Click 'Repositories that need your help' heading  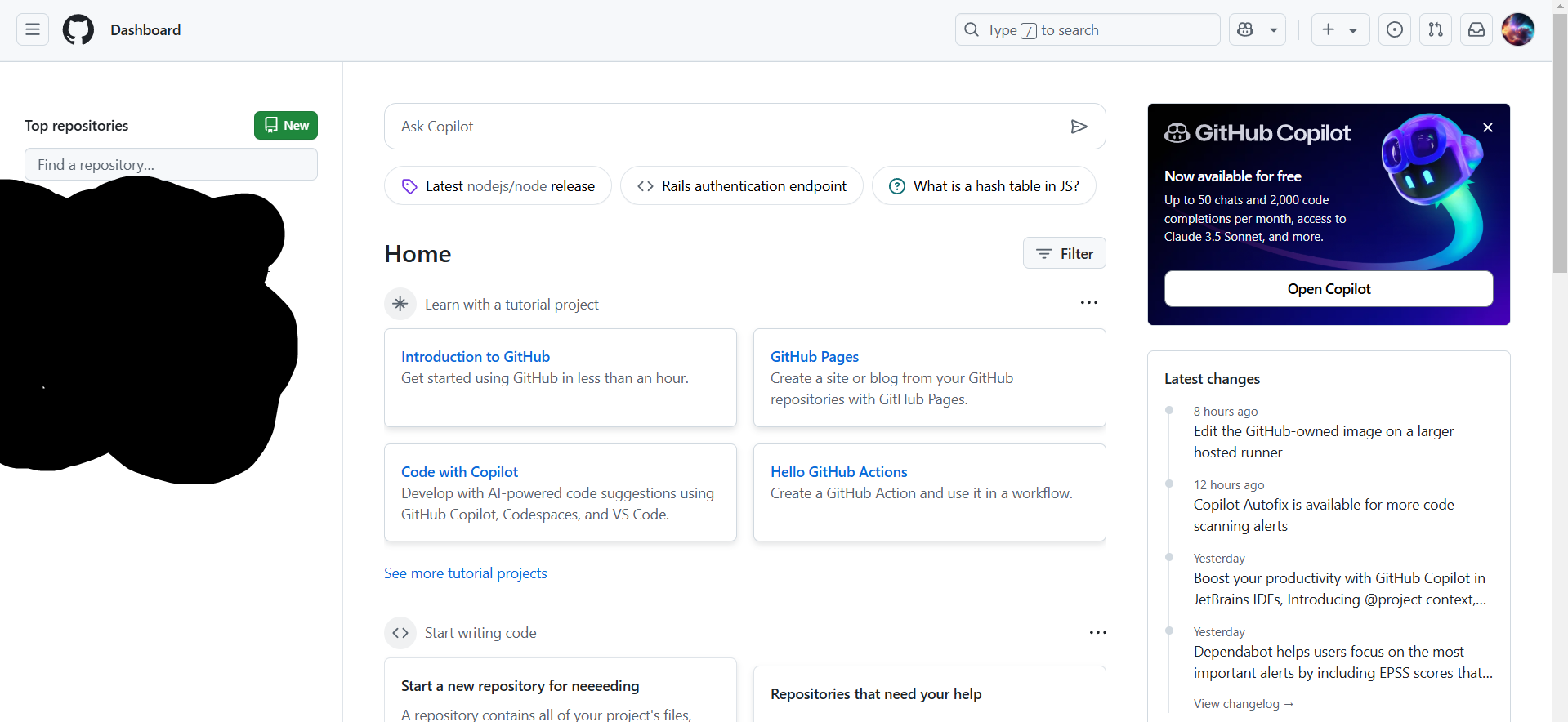tap(876, 693)
